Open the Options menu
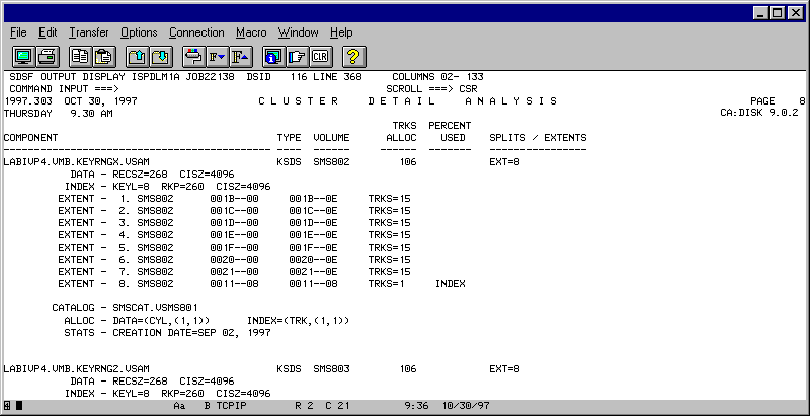This screenshot has width=810, height=416. tap(140, 33)
